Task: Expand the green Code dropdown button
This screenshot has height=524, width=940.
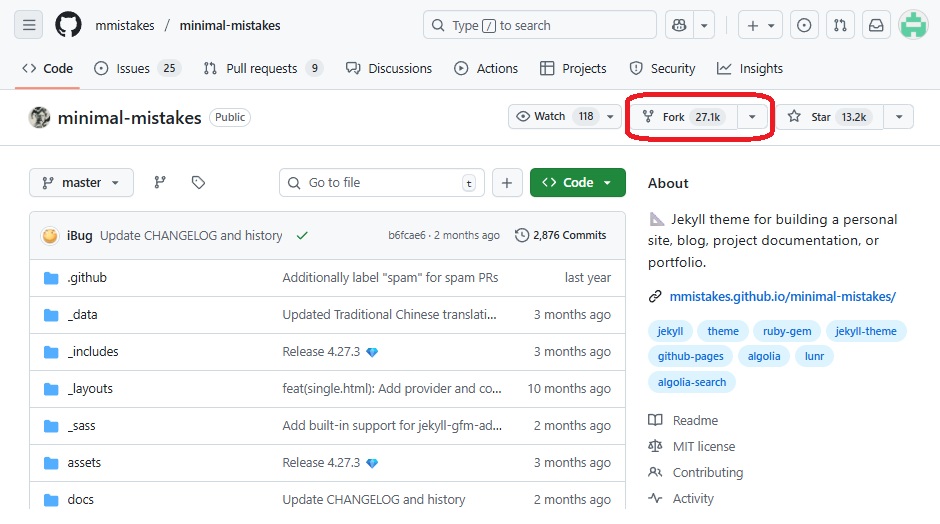Action: coord(578,183)
